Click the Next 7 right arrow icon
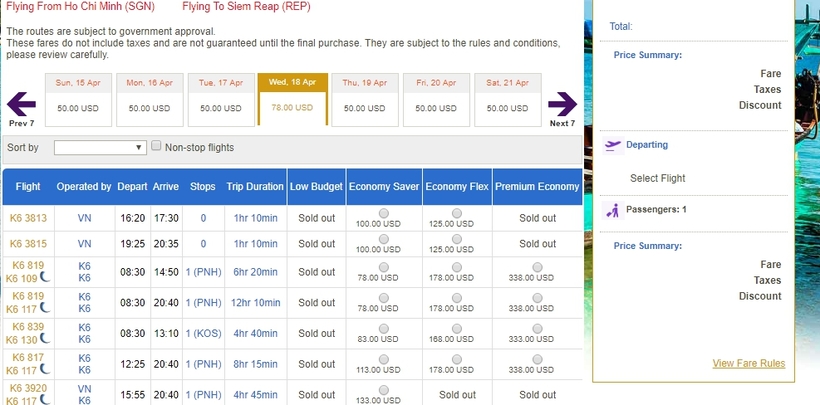820x405 pixels. pyautogui.click(x=562, y=103)
